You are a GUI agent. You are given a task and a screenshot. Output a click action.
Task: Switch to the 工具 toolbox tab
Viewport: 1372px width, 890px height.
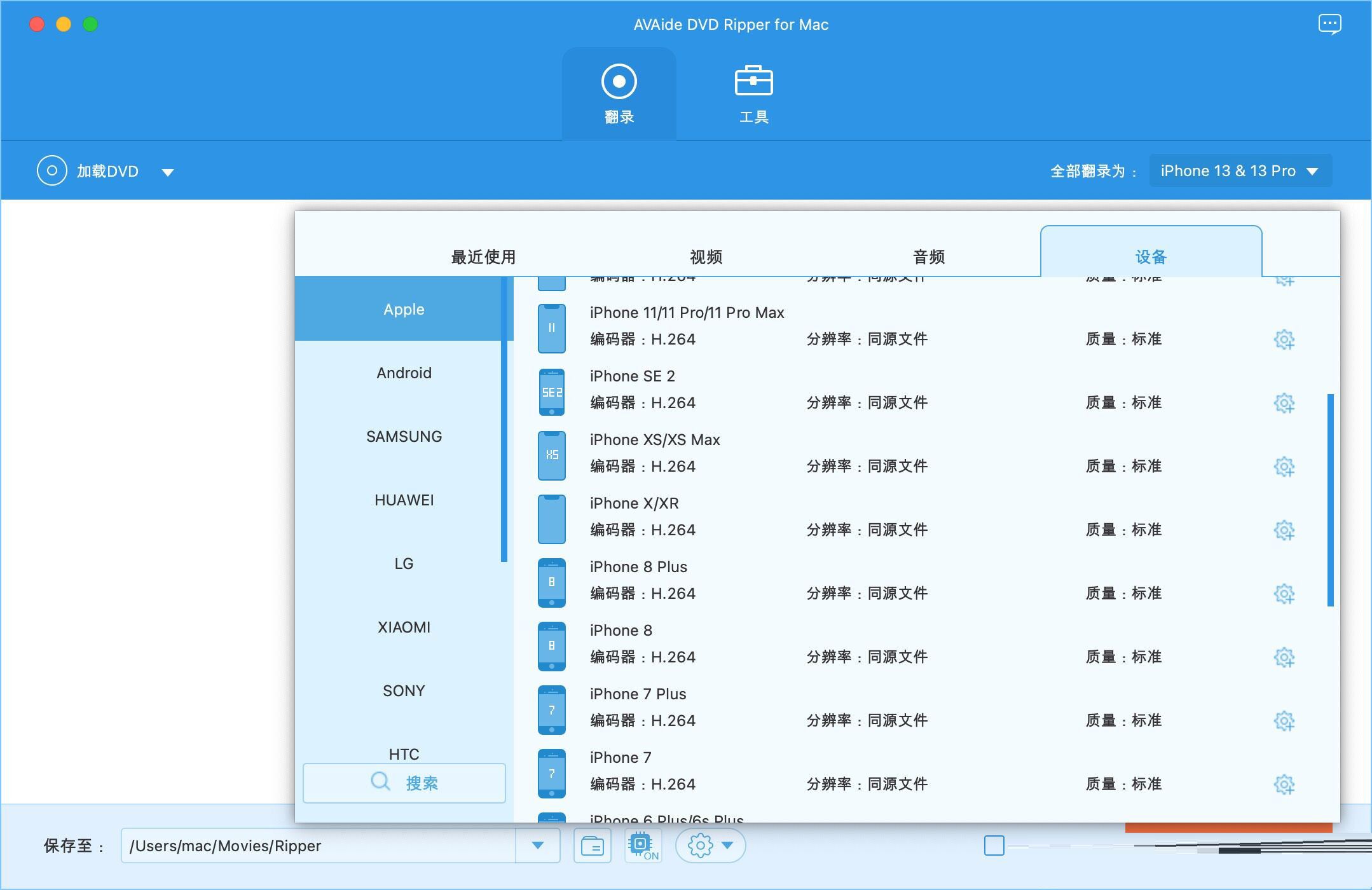tap(754, 94)
